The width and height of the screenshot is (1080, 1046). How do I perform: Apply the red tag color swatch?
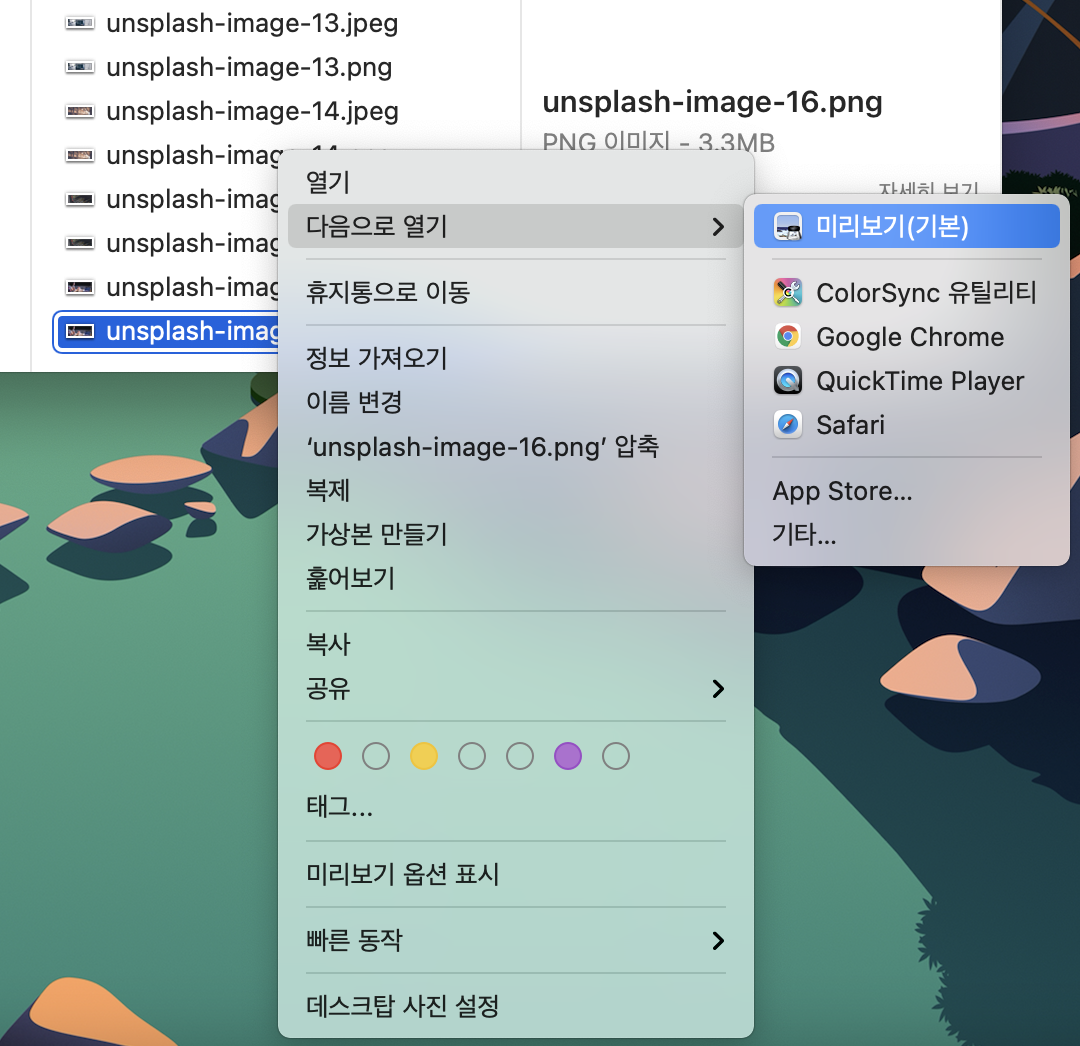pos(327,756)
